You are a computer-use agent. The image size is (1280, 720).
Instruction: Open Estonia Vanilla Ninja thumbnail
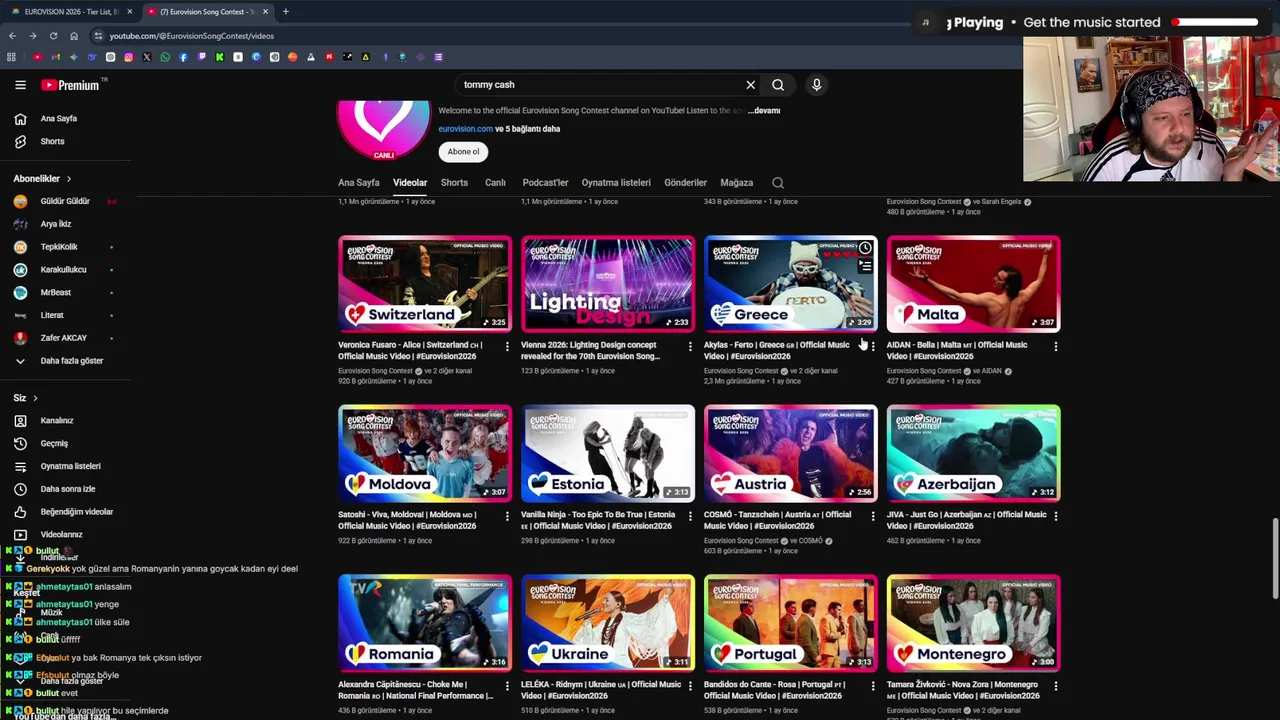608,454
